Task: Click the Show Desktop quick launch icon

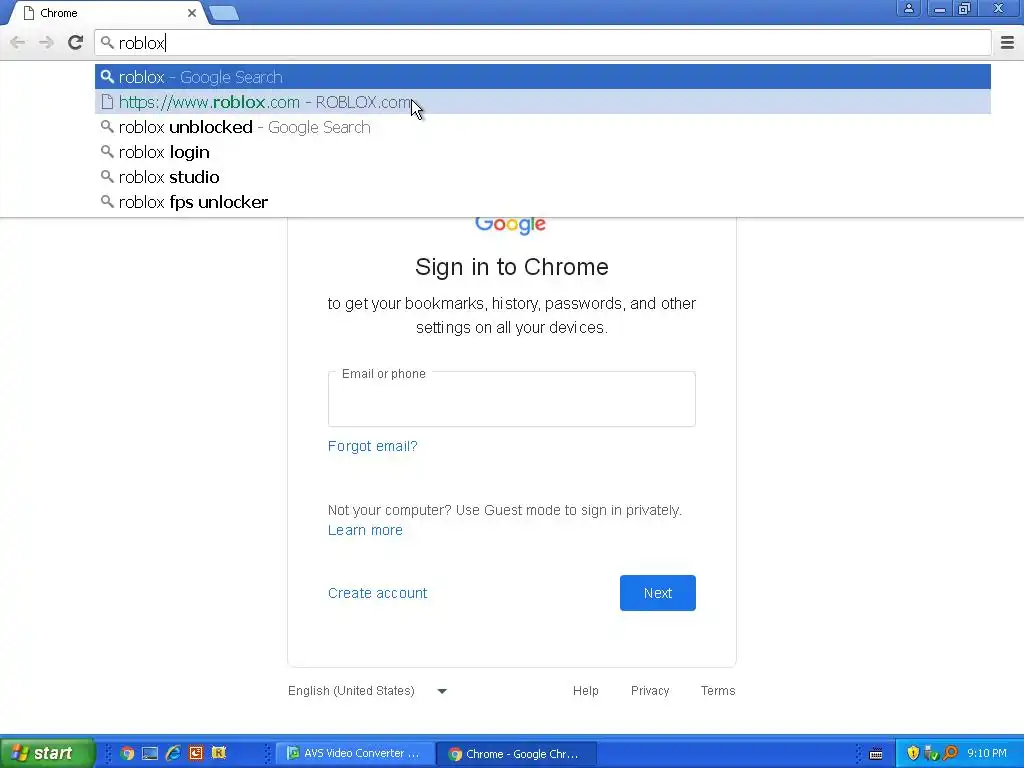Action: (x=150, y=754)
